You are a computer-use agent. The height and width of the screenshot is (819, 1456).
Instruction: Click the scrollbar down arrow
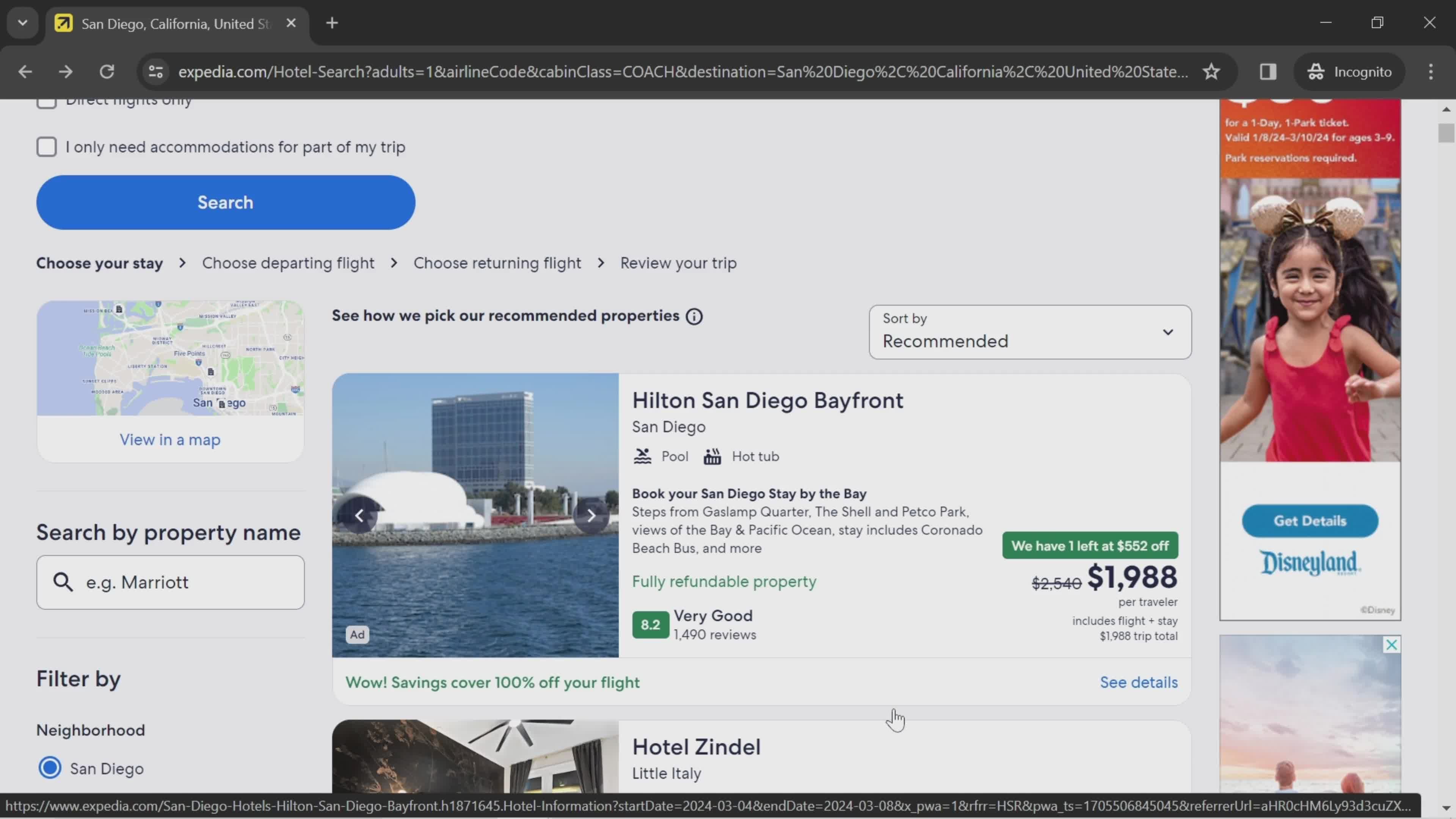(x=1446, y=808)
